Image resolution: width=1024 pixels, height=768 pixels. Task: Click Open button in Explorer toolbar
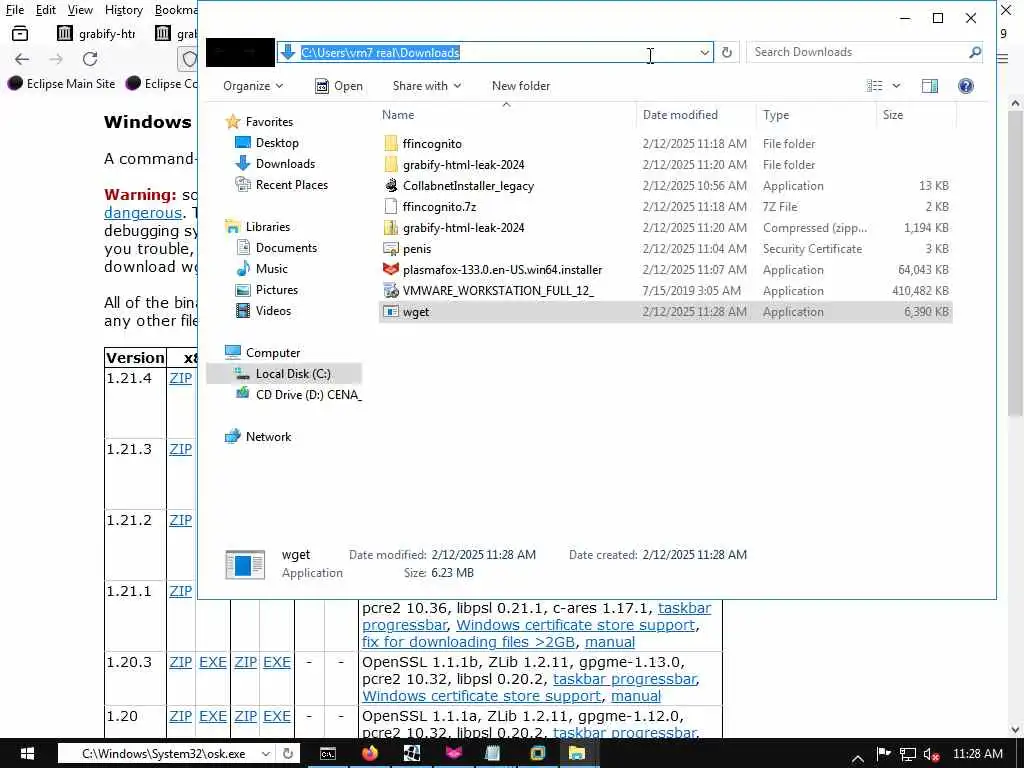(x=339, y=86)
